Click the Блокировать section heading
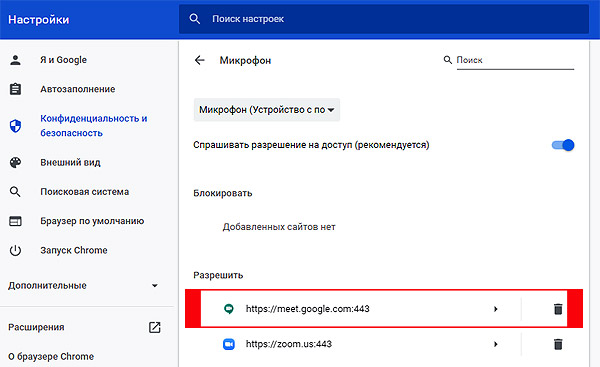 point(223,193)
